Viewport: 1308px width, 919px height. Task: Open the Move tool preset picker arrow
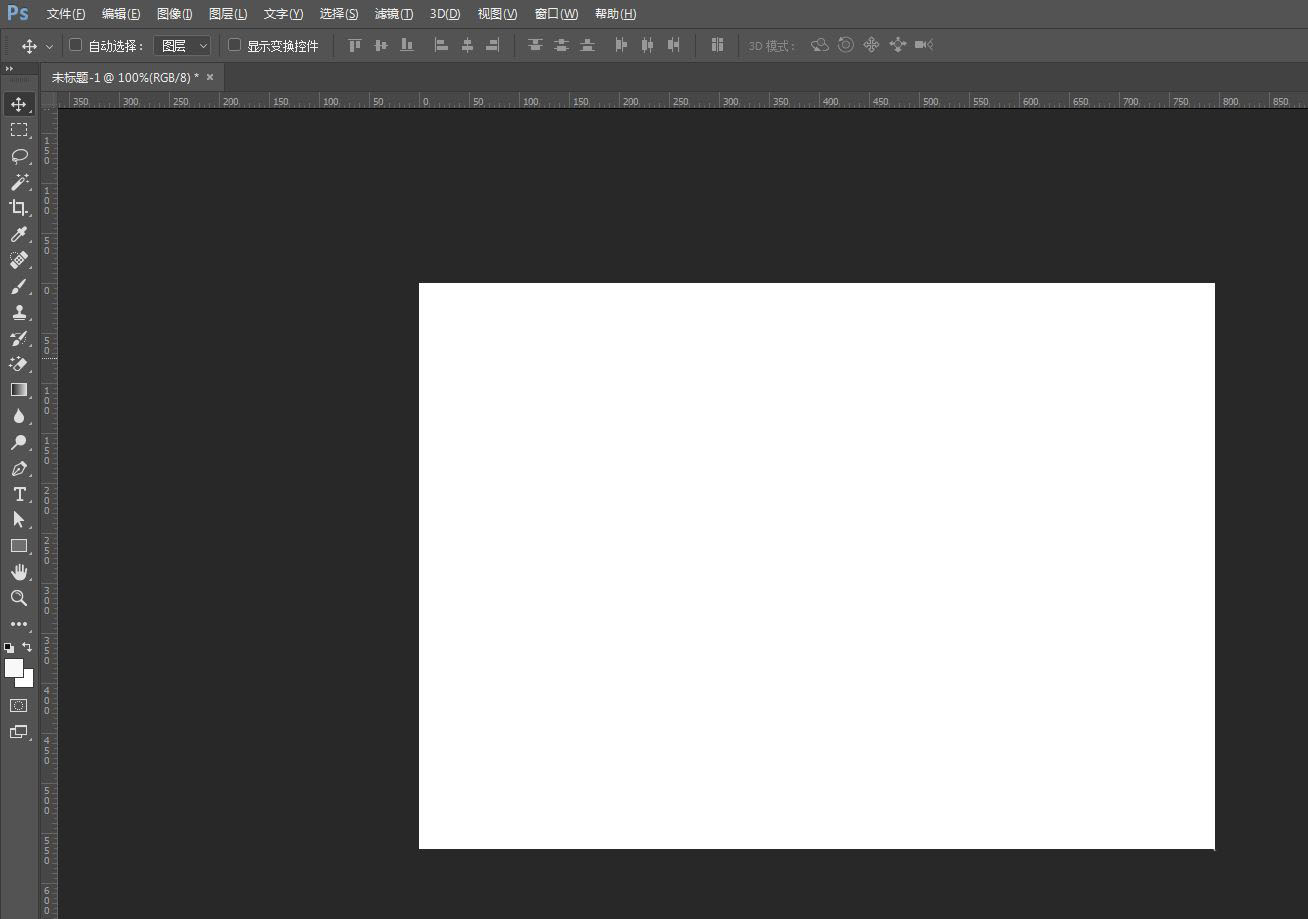click(x=49, y=47)
